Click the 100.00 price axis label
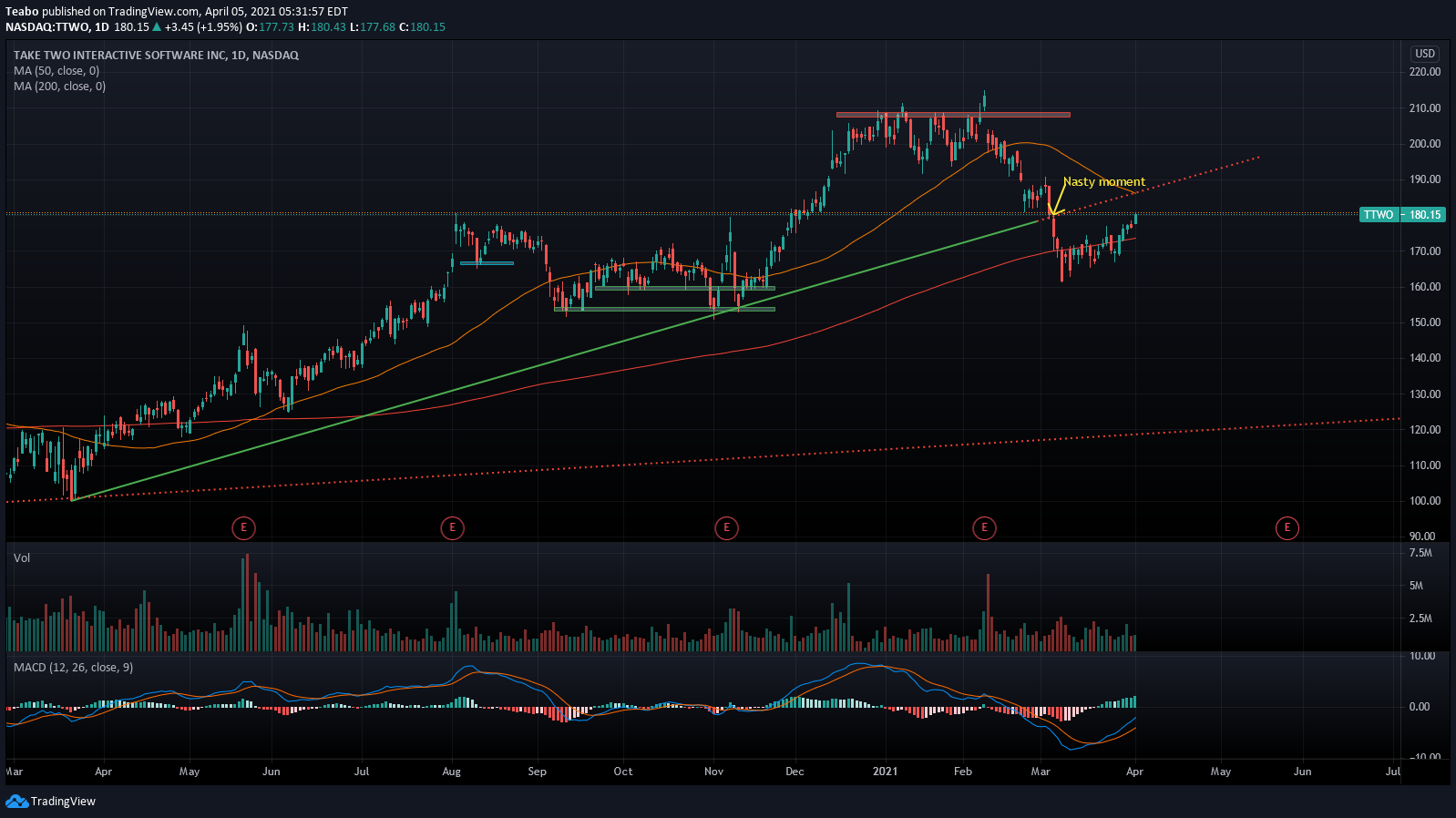The height and width of the screenshot is (818, 1456). 1425,501
